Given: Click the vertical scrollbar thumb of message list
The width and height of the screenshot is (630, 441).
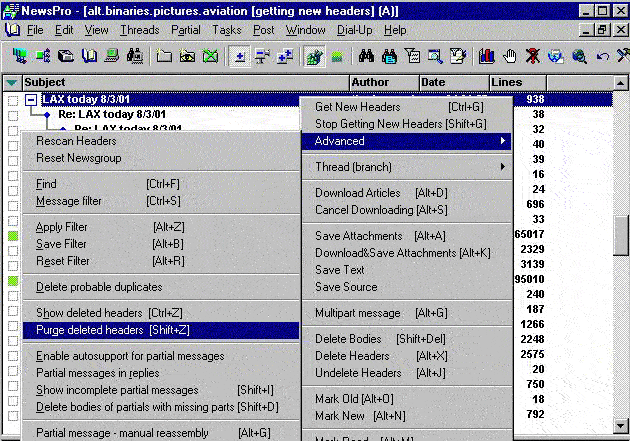Looking at the screenshot, I should (x=621, y=235).
